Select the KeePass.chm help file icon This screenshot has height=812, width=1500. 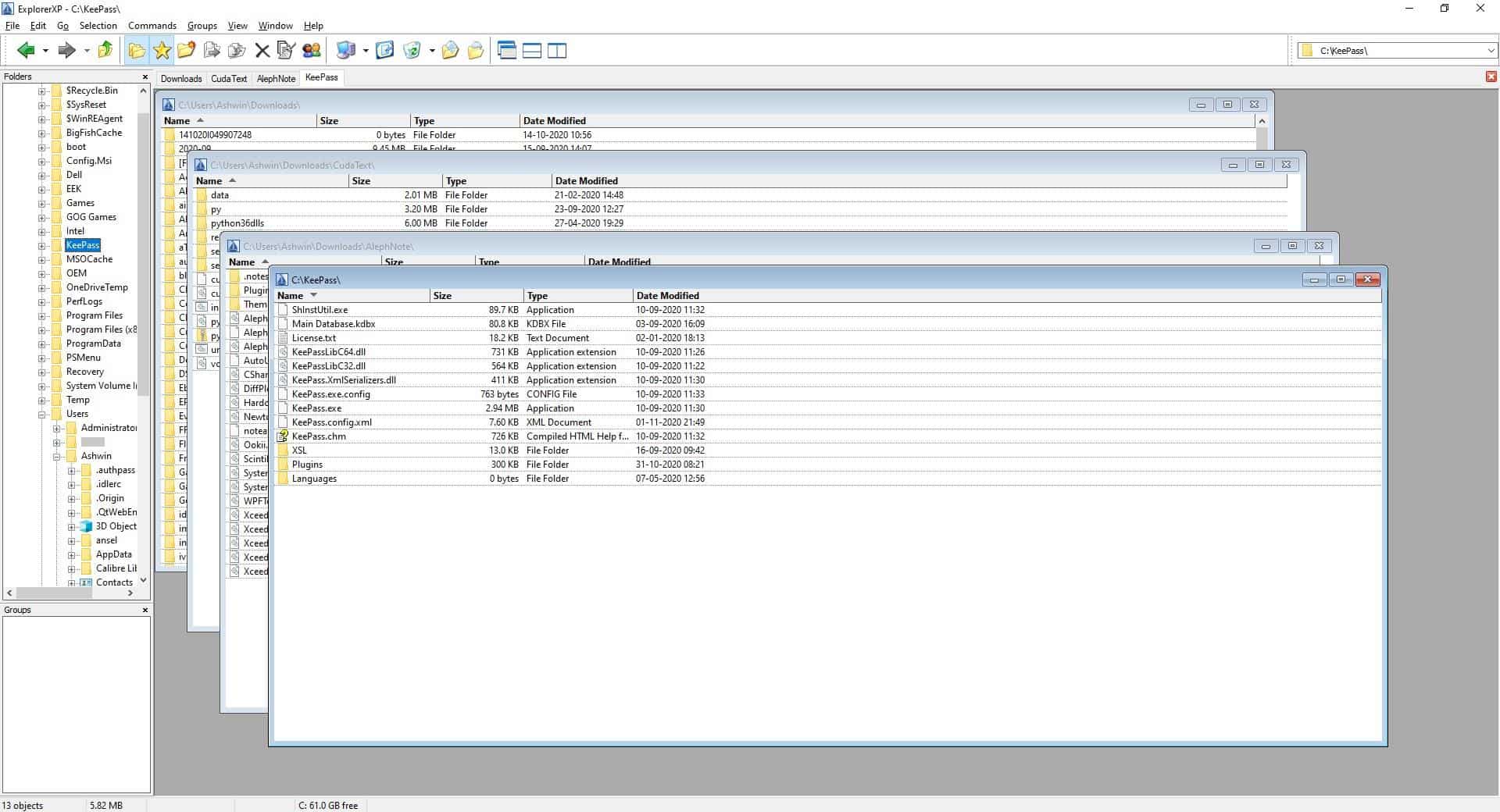tap(283, 436)
